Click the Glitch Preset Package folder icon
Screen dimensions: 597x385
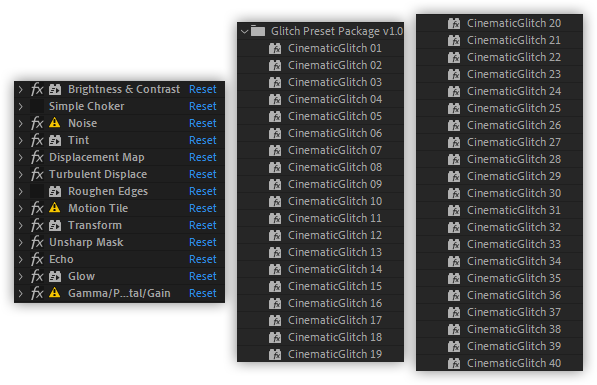click(258, 31)
